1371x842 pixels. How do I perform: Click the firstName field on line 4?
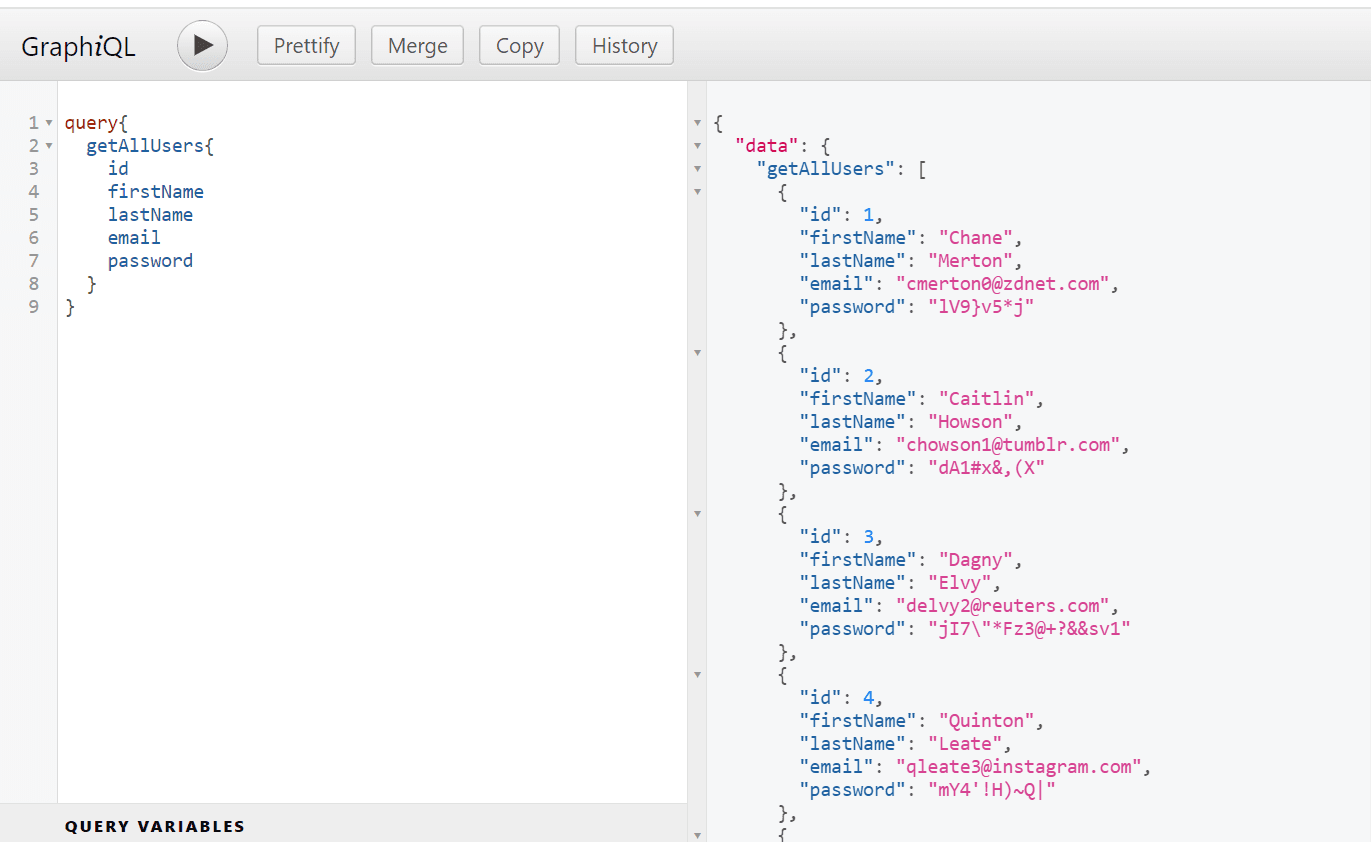pos(156,191)
